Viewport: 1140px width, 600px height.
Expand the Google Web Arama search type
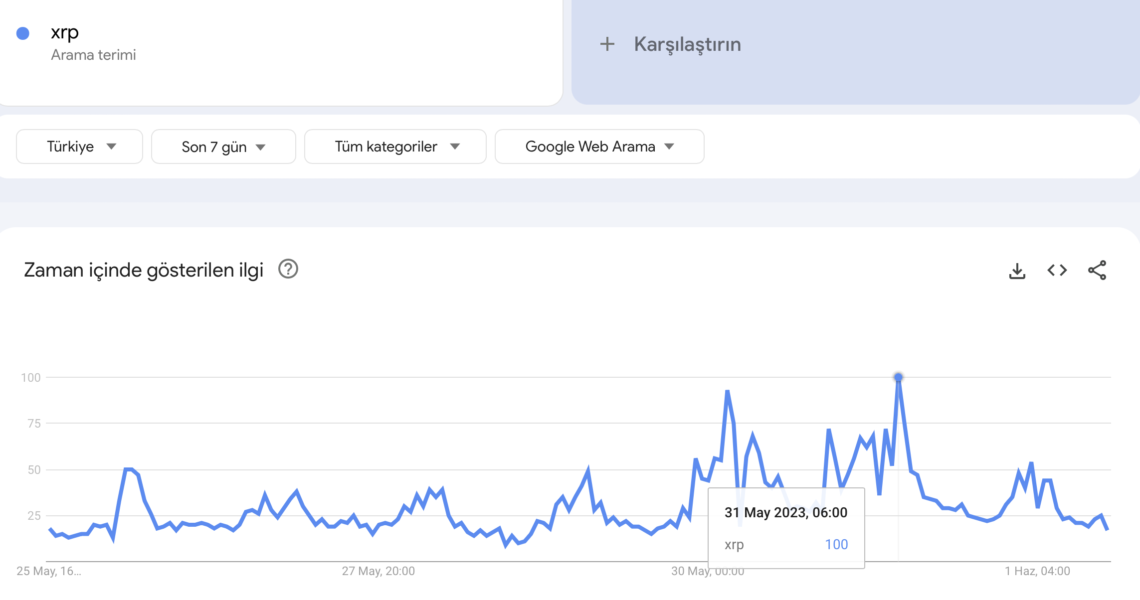(x=599, y=146)
